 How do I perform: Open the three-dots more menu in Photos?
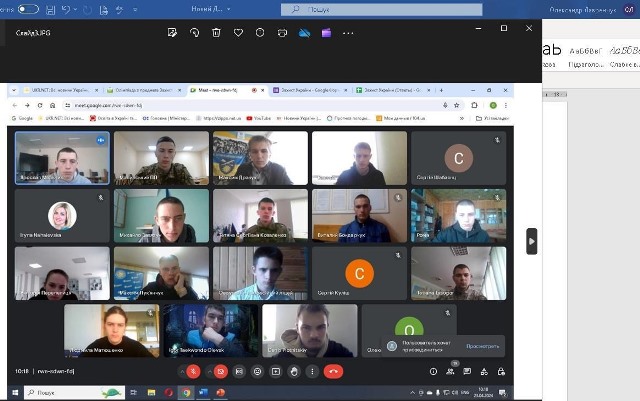[348, 32]
